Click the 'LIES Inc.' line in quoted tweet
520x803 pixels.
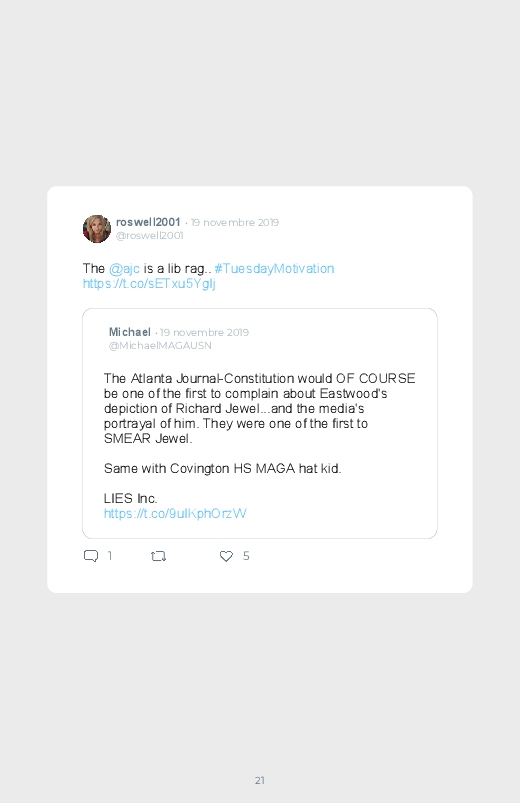click(x=130, y=498)
